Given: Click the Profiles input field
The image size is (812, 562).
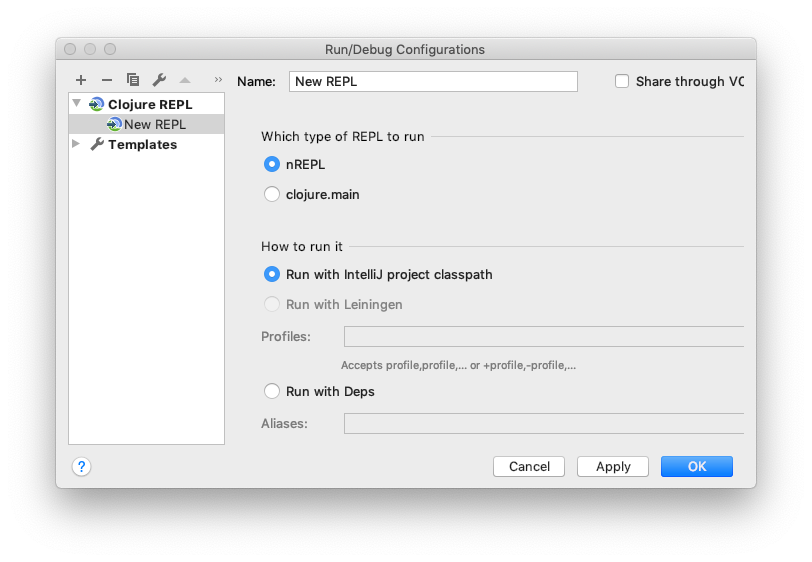Looking at the screenshot, I should (x=544, y=337).
